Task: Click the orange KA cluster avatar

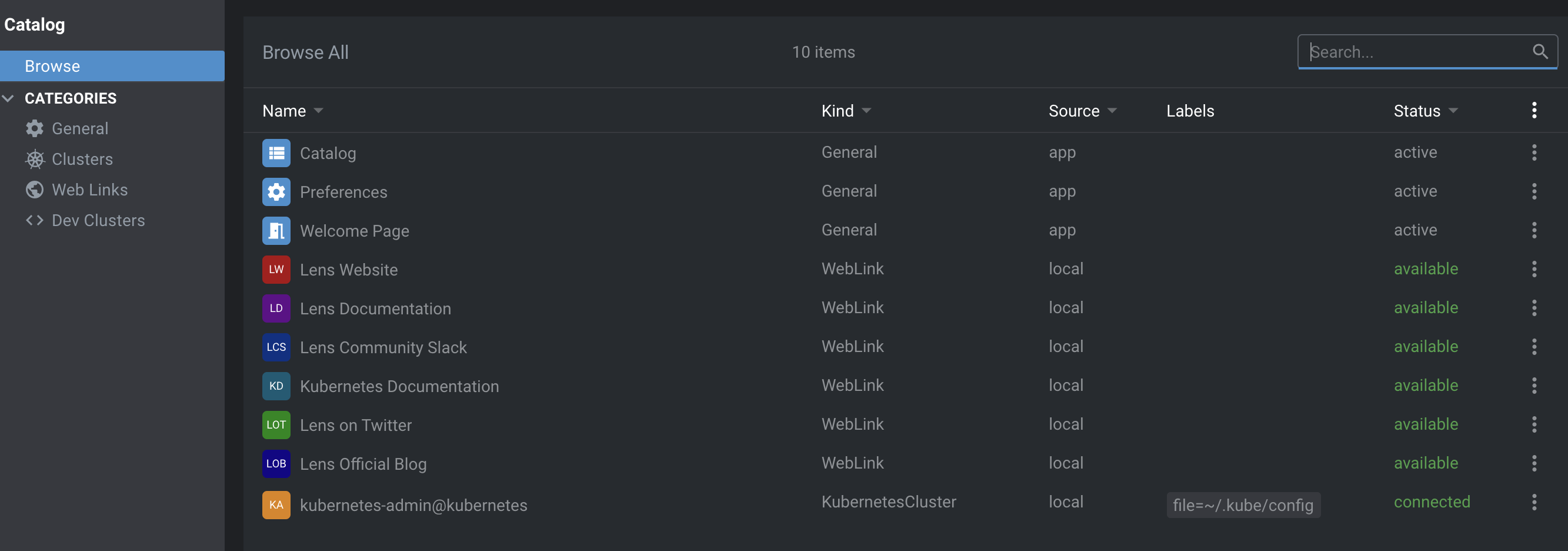Action: (276, 504)
